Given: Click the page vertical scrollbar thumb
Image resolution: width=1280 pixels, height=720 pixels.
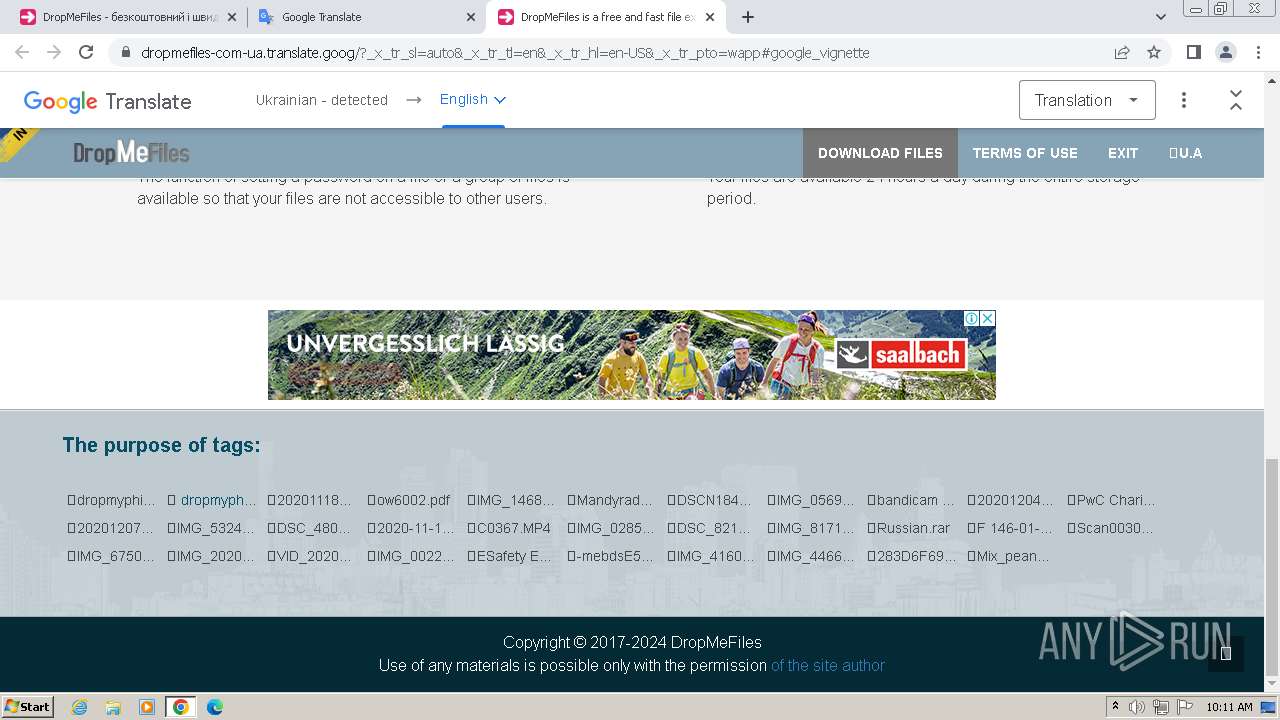Looking at the screenshot, I should point(1271,567).
